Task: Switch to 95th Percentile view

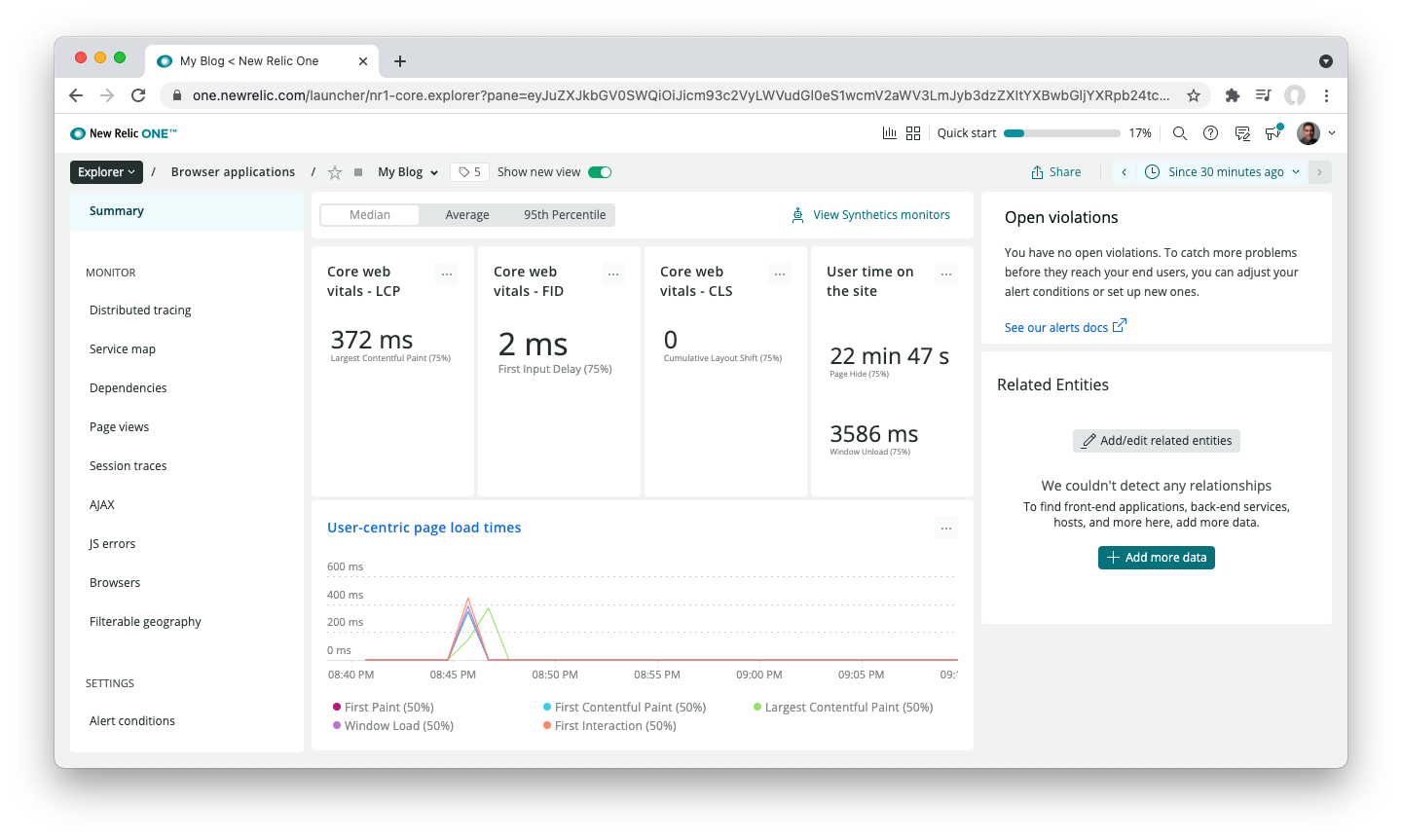Action: pyautogui.click(x=565, y=215)
